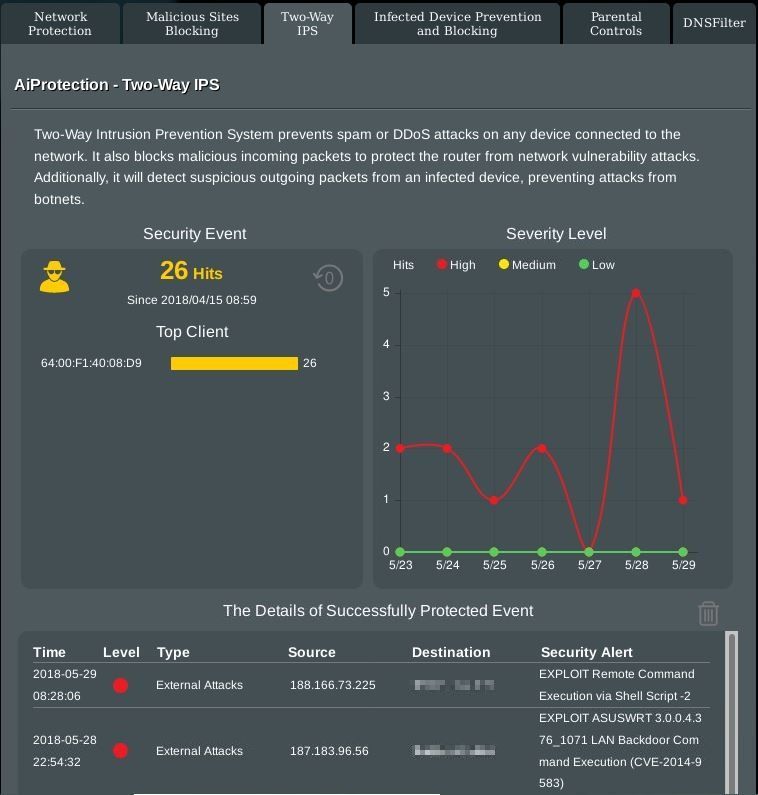758x795 pixels.
Task: Reset the hits counter with the circular arrow icon
Action: [328, 278]
